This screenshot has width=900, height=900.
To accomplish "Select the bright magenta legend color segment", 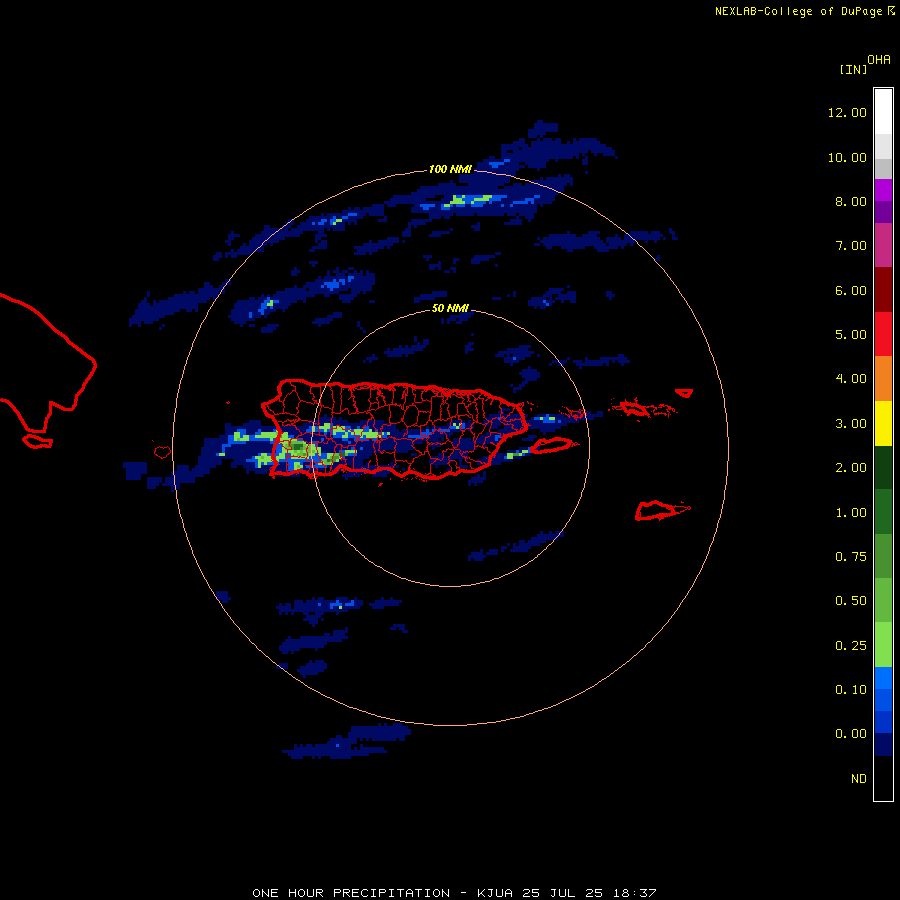I will (x=883, y=190).
